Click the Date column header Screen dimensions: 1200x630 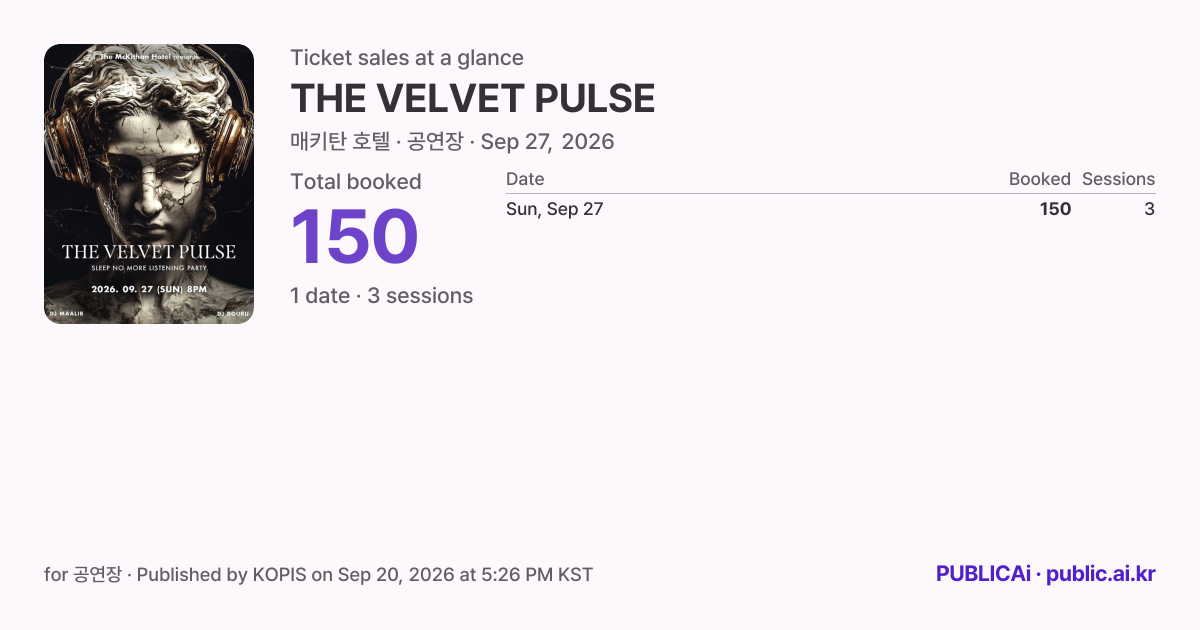coord(525,179)
